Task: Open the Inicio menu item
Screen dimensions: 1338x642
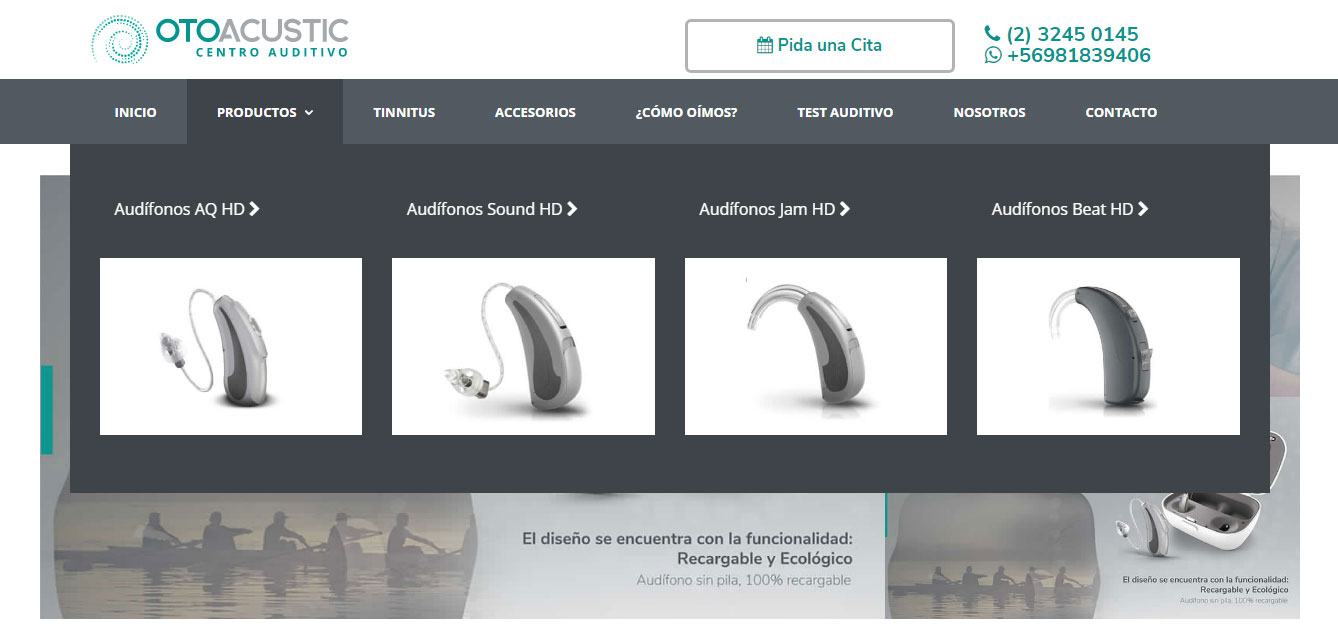Action: pyautogui.click(x=135, y=112)
